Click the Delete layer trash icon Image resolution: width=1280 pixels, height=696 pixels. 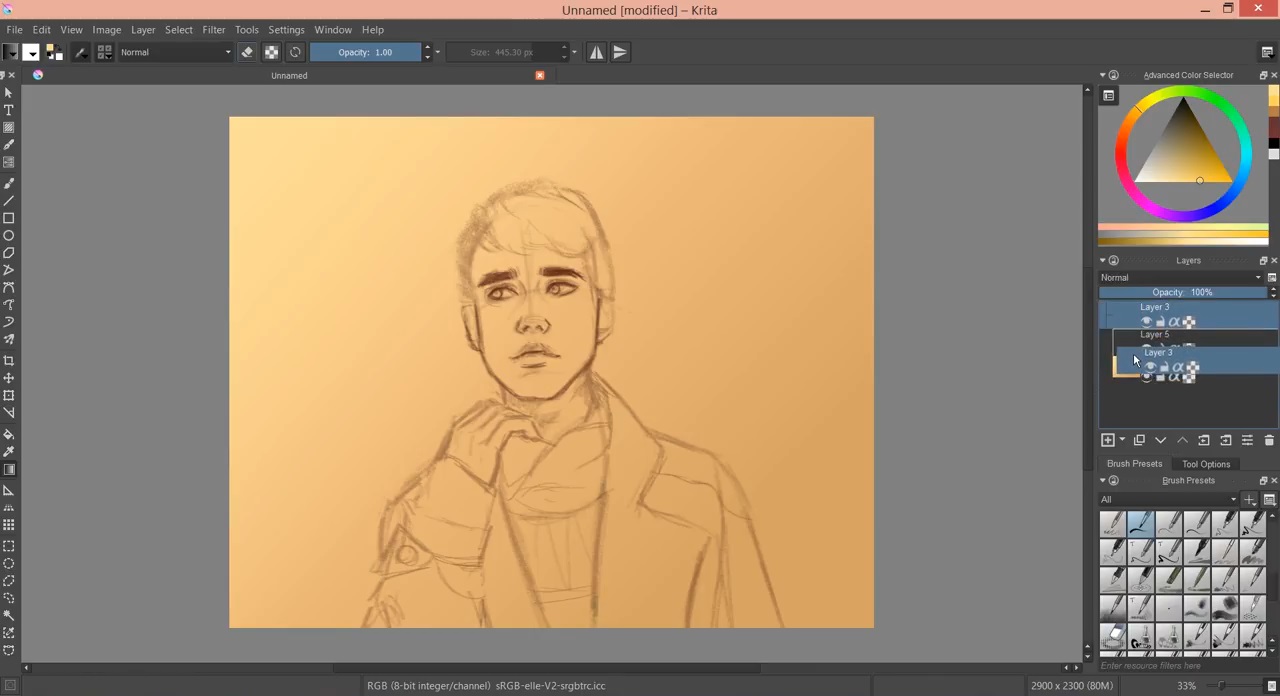1269,440
